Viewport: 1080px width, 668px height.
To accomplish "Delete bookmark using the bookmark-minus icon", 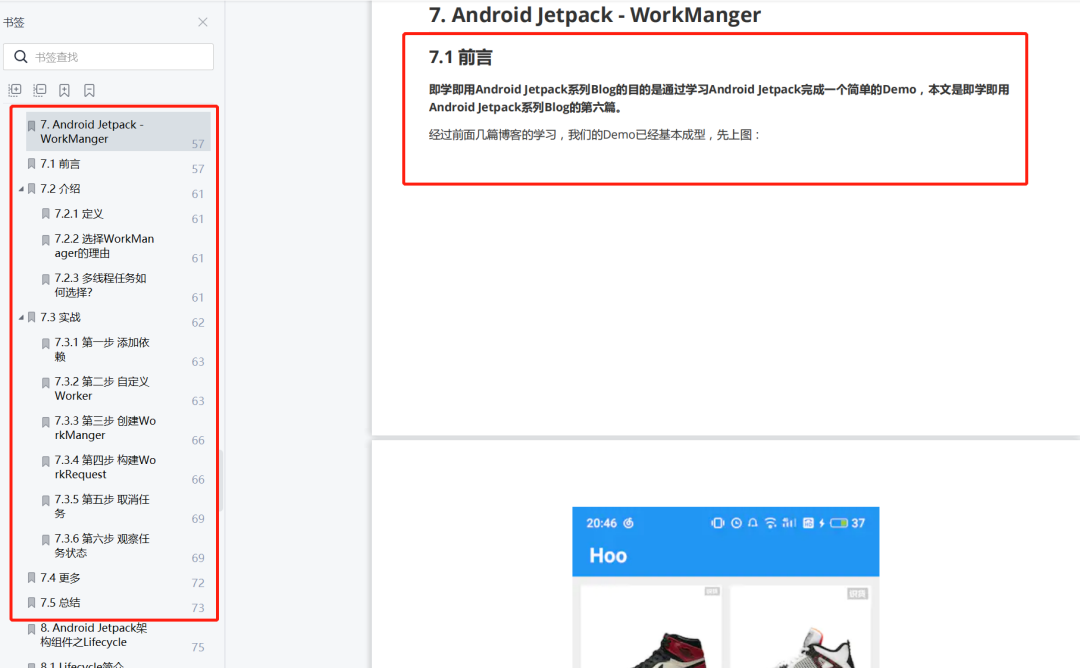I will [89, 90].
